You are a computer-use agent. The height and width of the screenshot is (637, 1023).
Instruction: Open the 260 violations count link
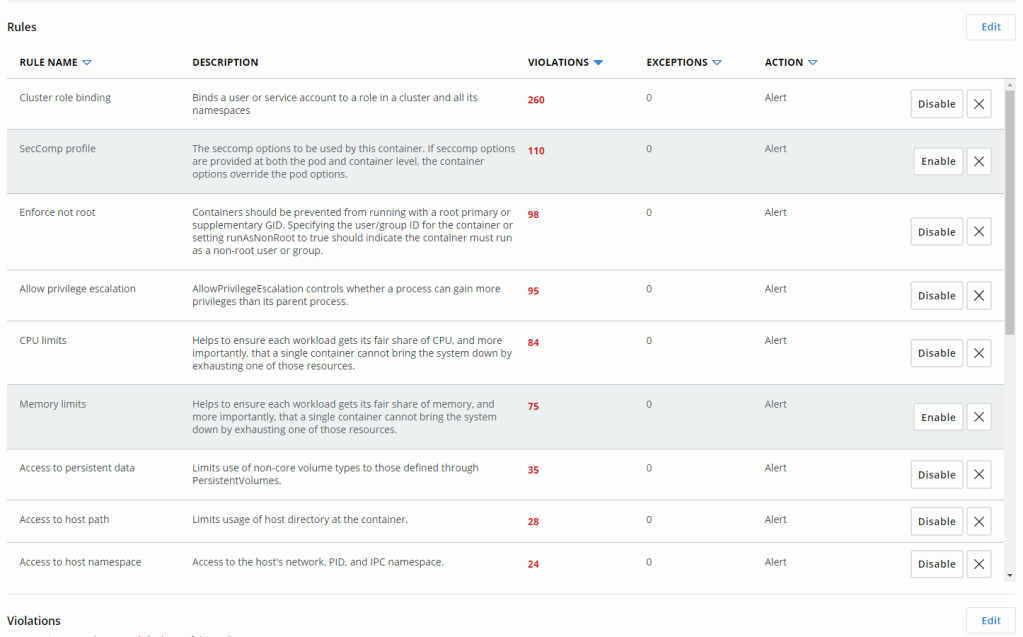click(x=536, y=100)
